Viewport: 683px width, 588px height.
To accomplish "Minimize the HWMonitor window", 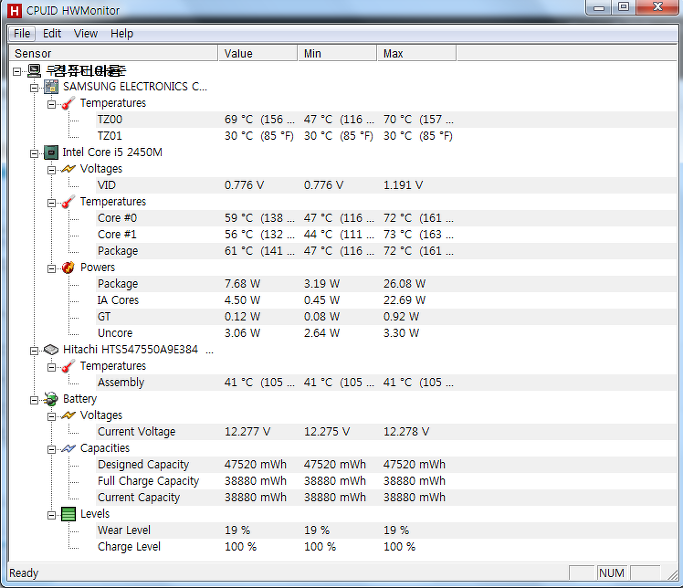I will click(x=599, y=7).
